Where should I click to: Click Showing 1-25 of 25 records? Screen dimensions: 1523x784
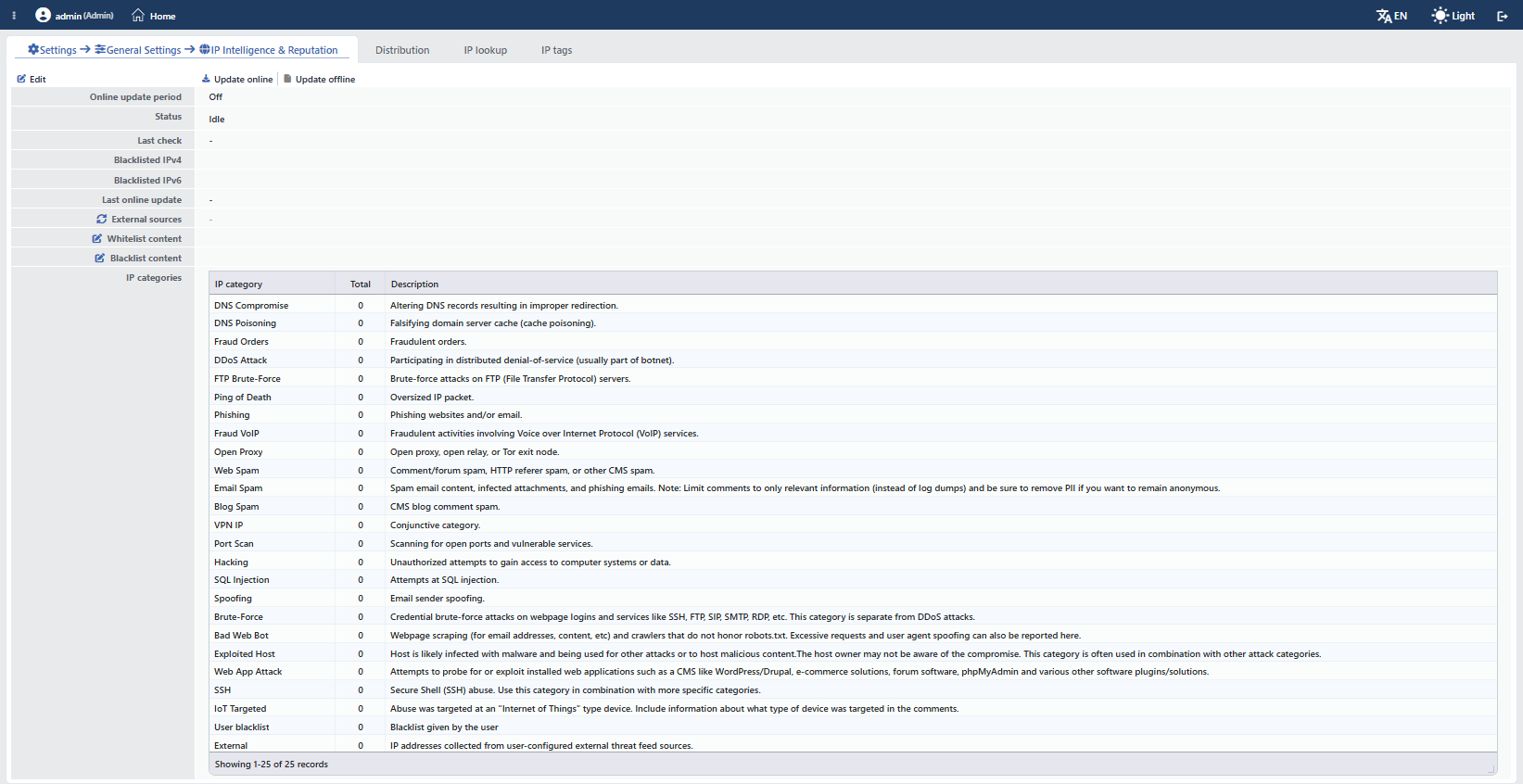coord(272,764)
